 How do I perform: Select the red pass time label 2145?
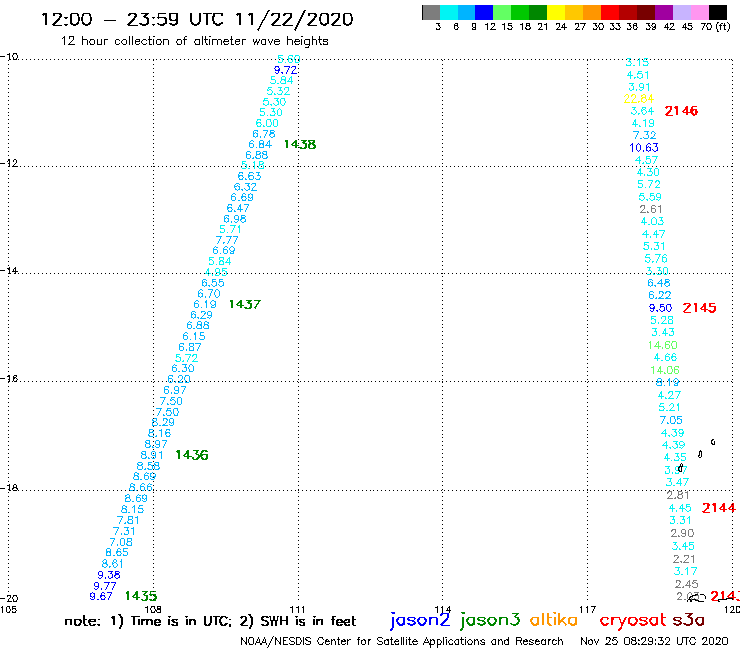699,308
